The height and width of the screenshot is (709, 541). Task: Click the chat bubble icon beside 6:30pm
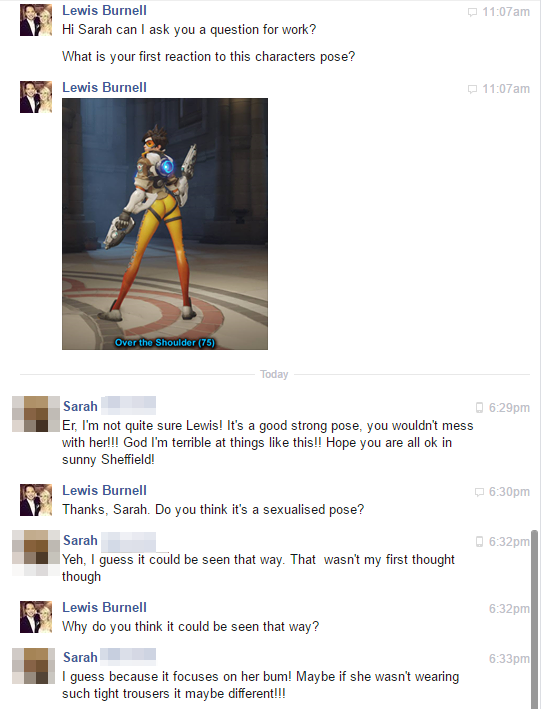coord(479,492)
